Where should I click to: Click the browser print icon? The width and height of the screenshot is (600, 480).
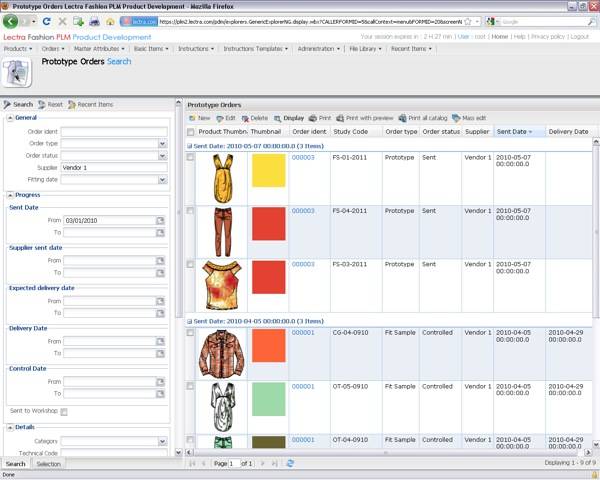(x=94, y=22)
